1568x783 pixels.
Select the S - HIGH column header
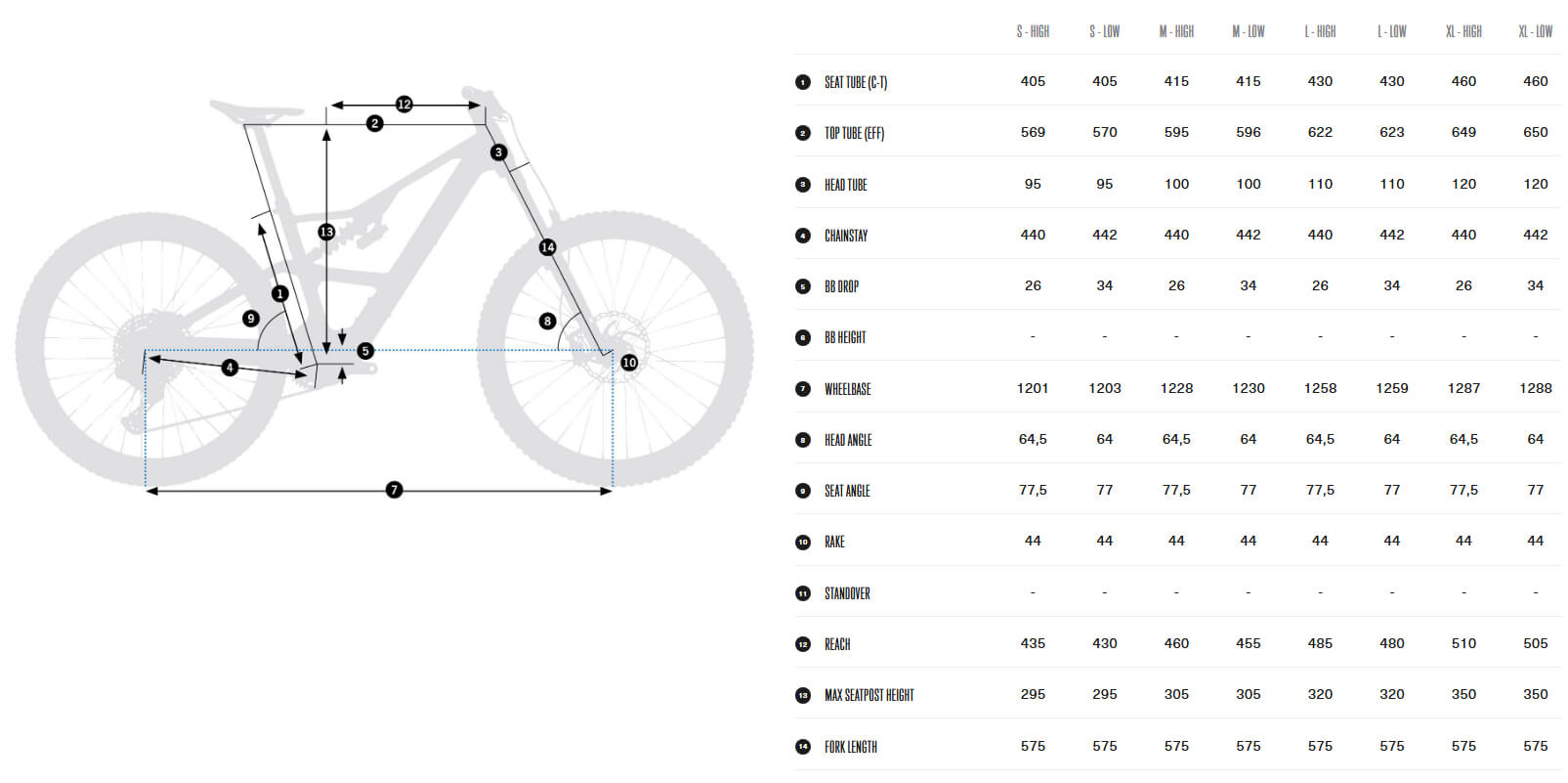click(x=1033, y=31)
